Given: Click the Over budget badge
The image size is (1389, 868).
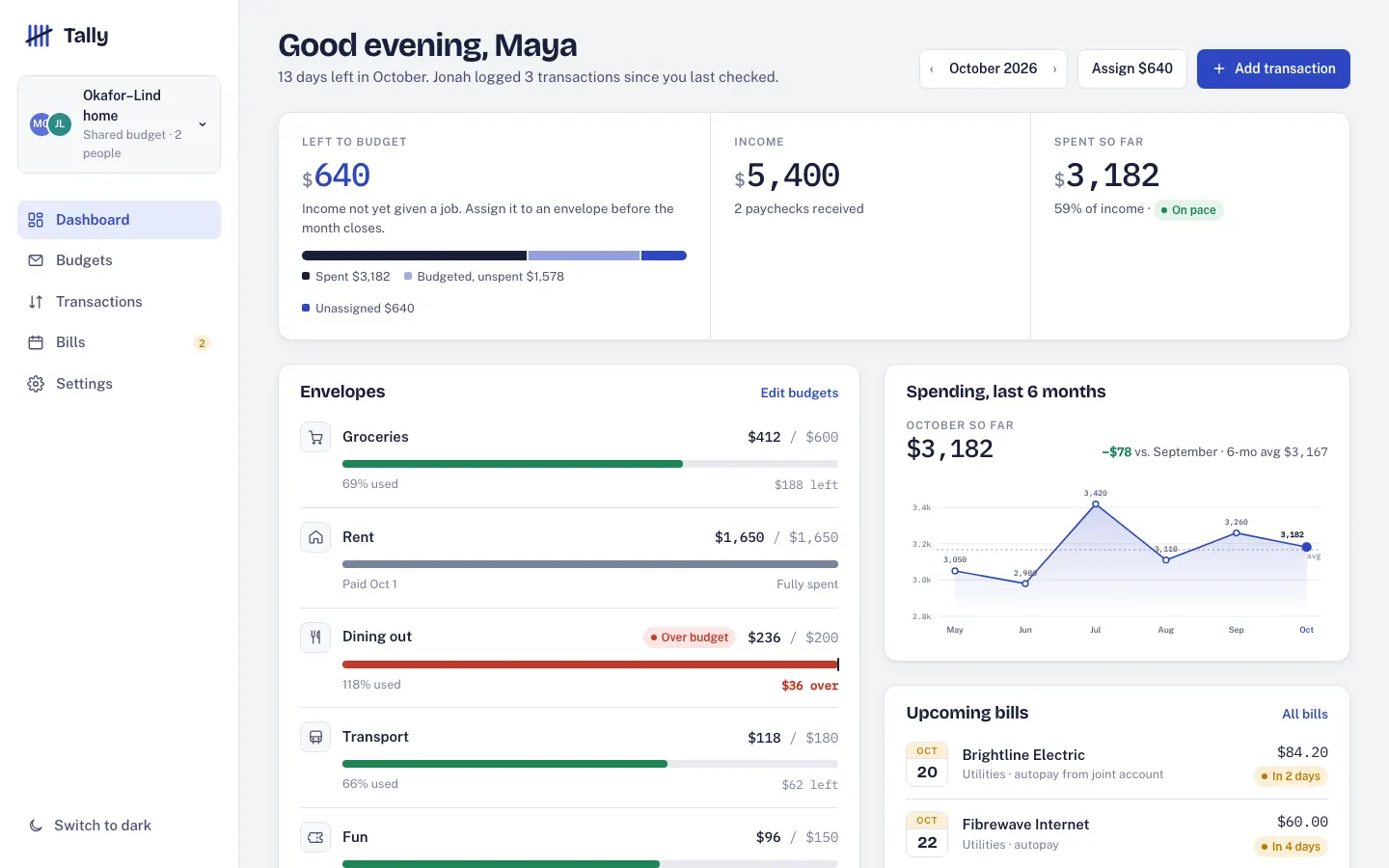Looking at the screenshot, I should [x=690, y=637].
